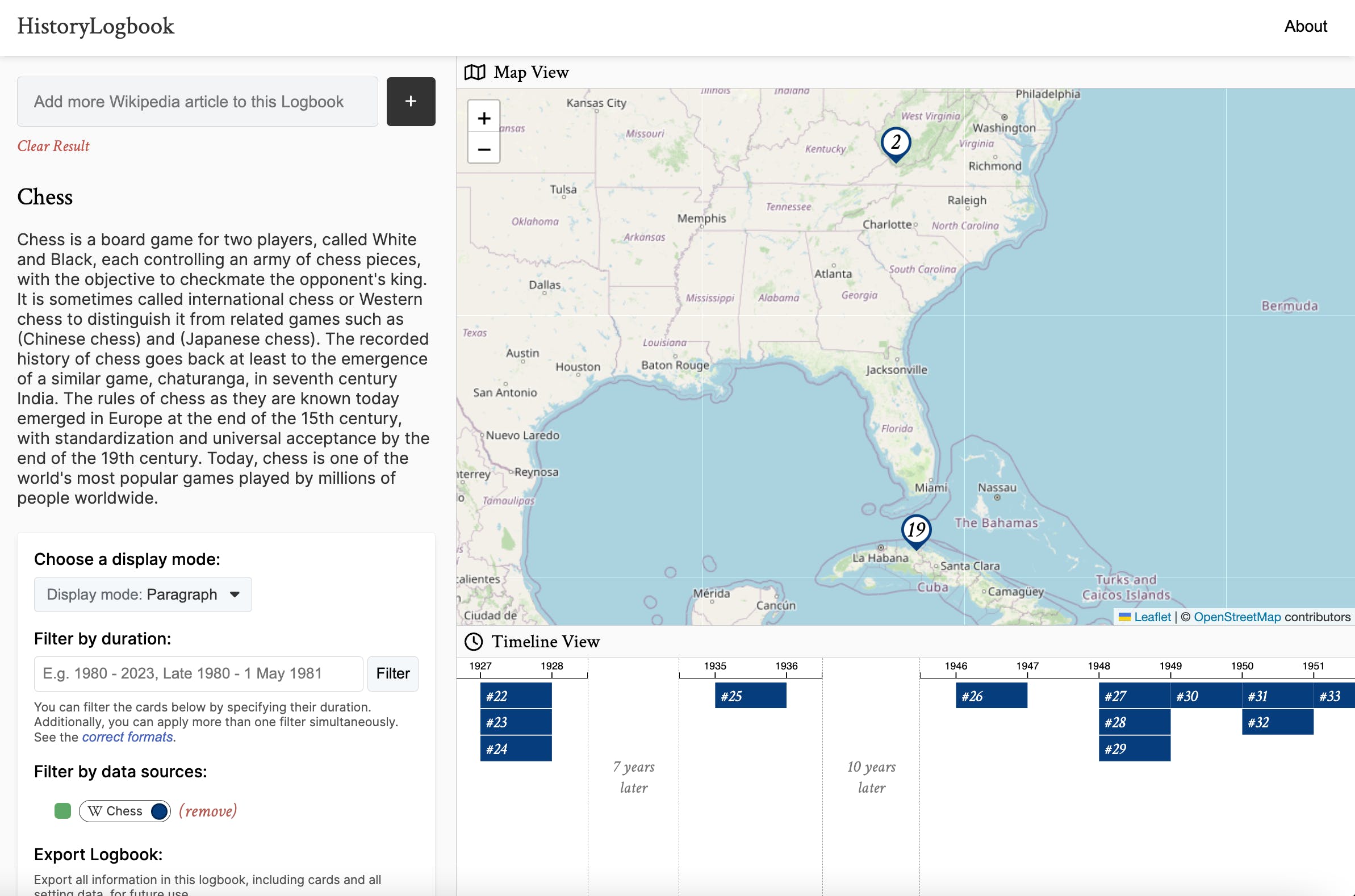Screen dimensions: 1355x896
Task: Click the green color swatch for Chess source
Action: pos(63,811)
